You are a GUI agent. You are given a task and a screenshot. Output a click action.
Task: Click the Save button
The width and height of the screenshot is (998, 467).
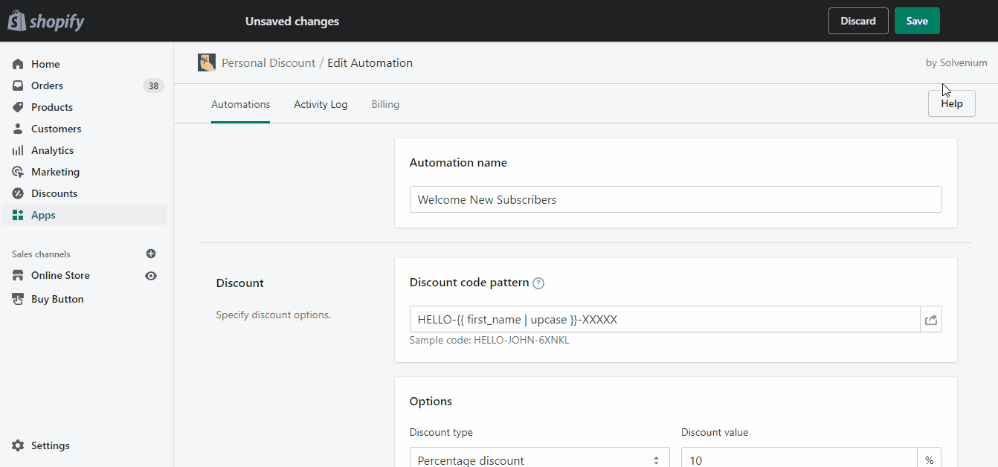[916, 21]
